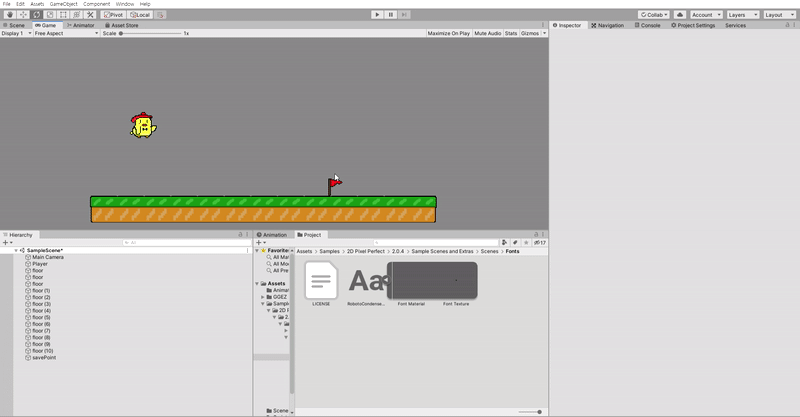Switch to the Project Settings tab
Screen dimensions: 800x417
[x=693, y=25]
